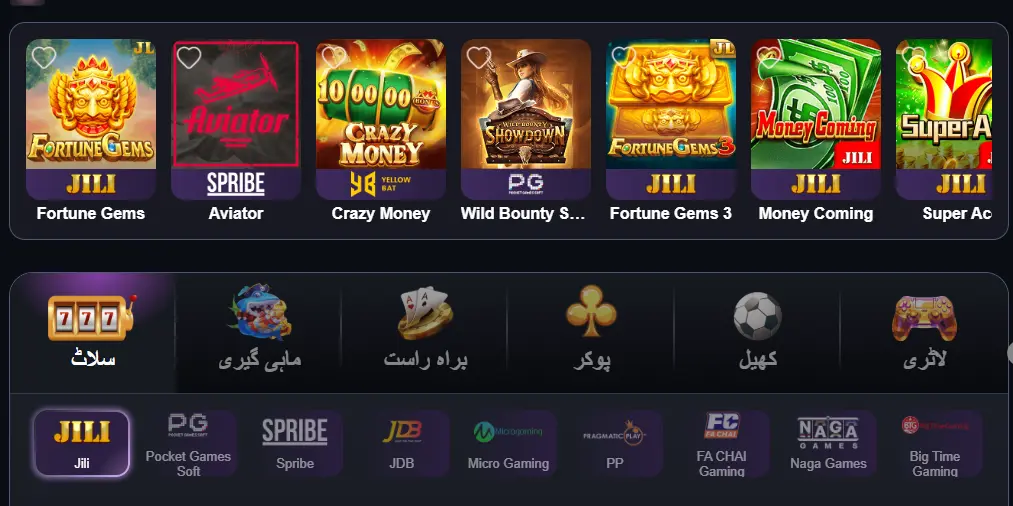Open the fishing games shark icon
The width and height of the screenshot is (1013, 506).
pos(260,313)
